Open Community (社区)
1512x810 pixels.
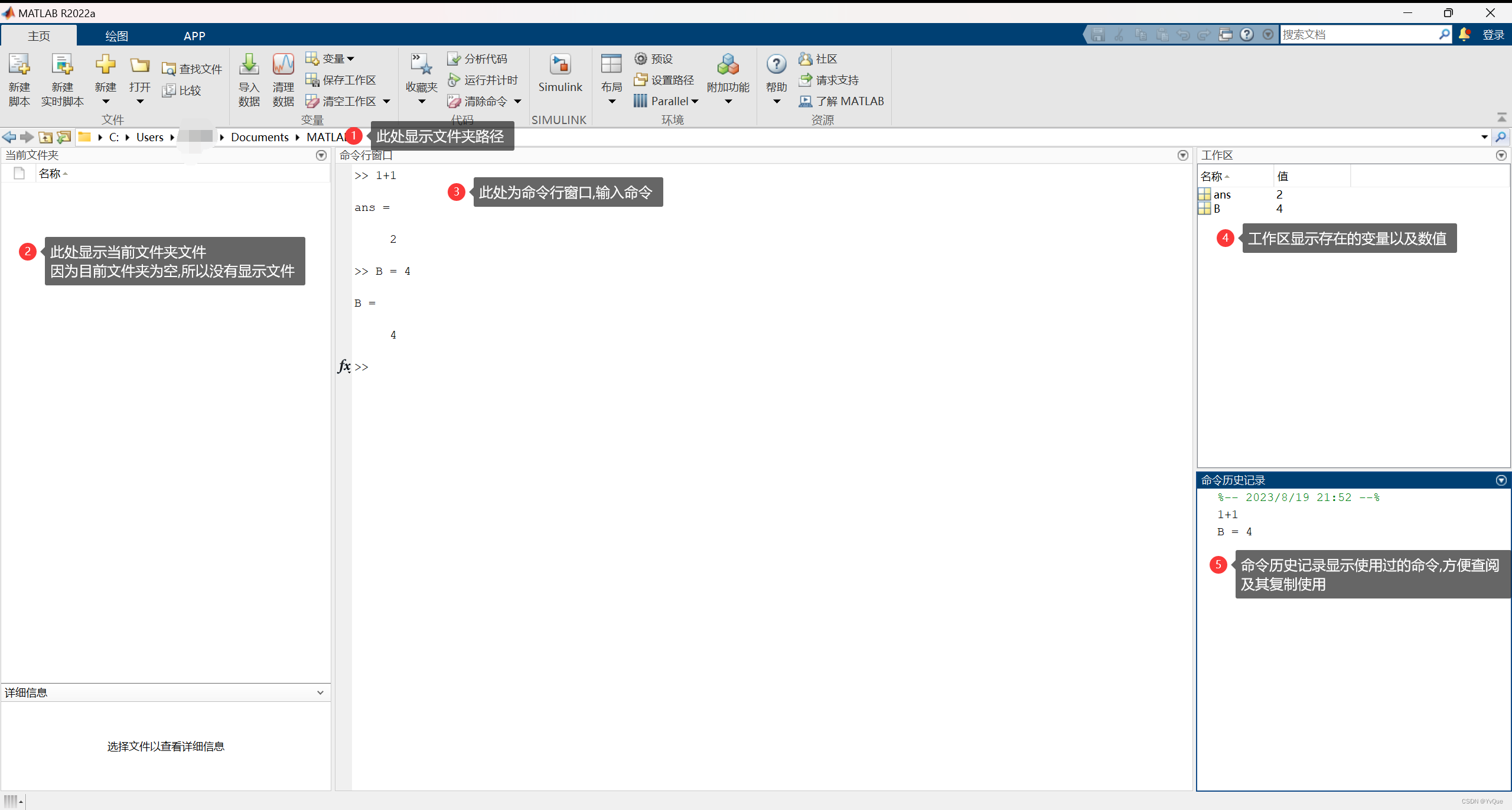click(x=818, y=58)
